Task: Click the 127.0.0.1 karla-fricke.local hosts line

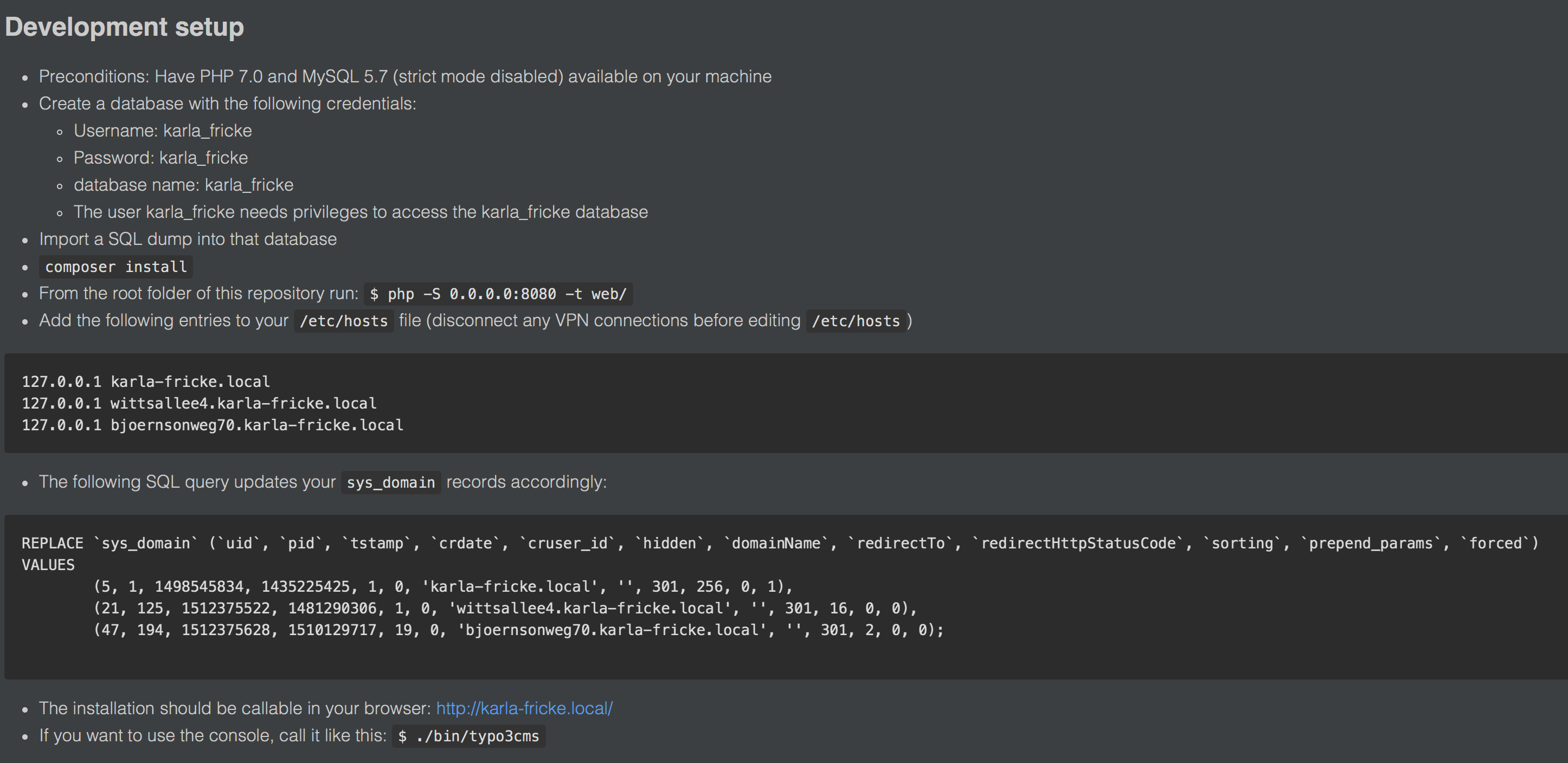Action: (x=145, y=381)
